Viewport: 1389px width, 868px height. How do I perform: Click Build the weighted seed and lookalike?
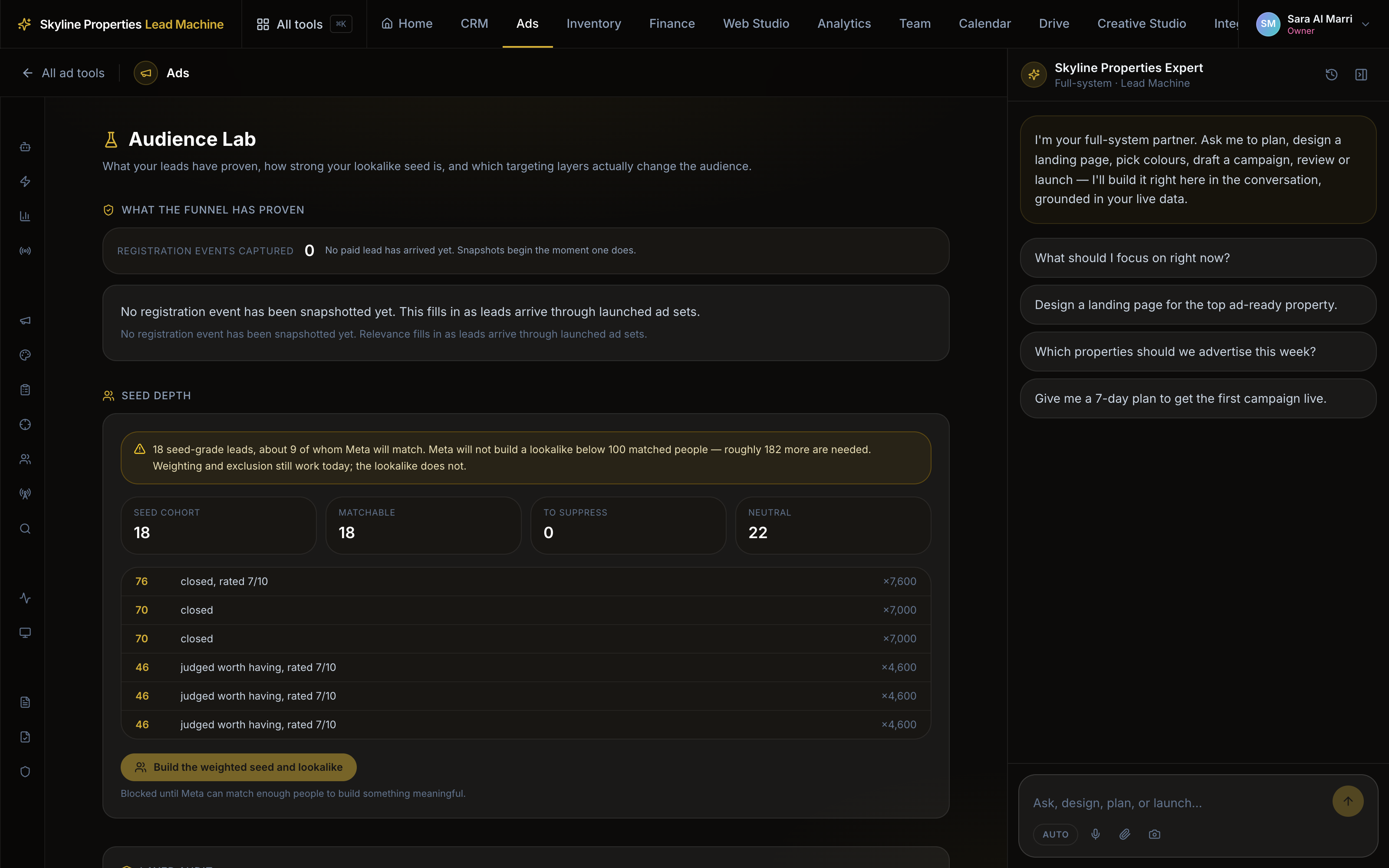pyautogui.click(x=238, y=767)
